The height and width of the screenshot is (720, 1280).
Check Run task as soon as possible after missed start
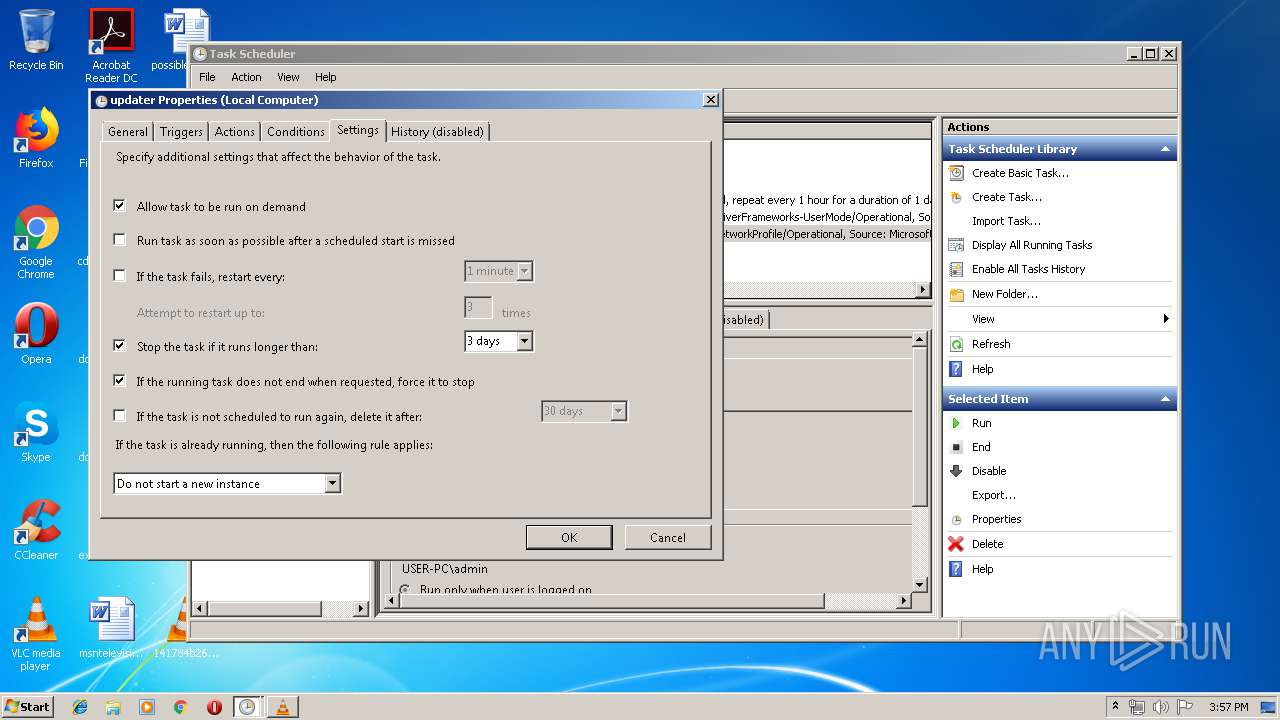(x=120, y=240)
